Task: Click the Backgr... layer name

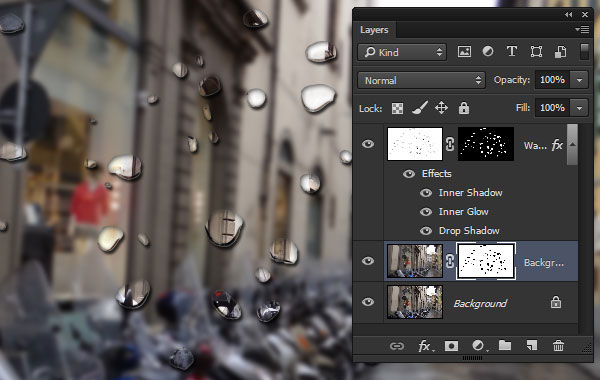Action: point(544,263)
